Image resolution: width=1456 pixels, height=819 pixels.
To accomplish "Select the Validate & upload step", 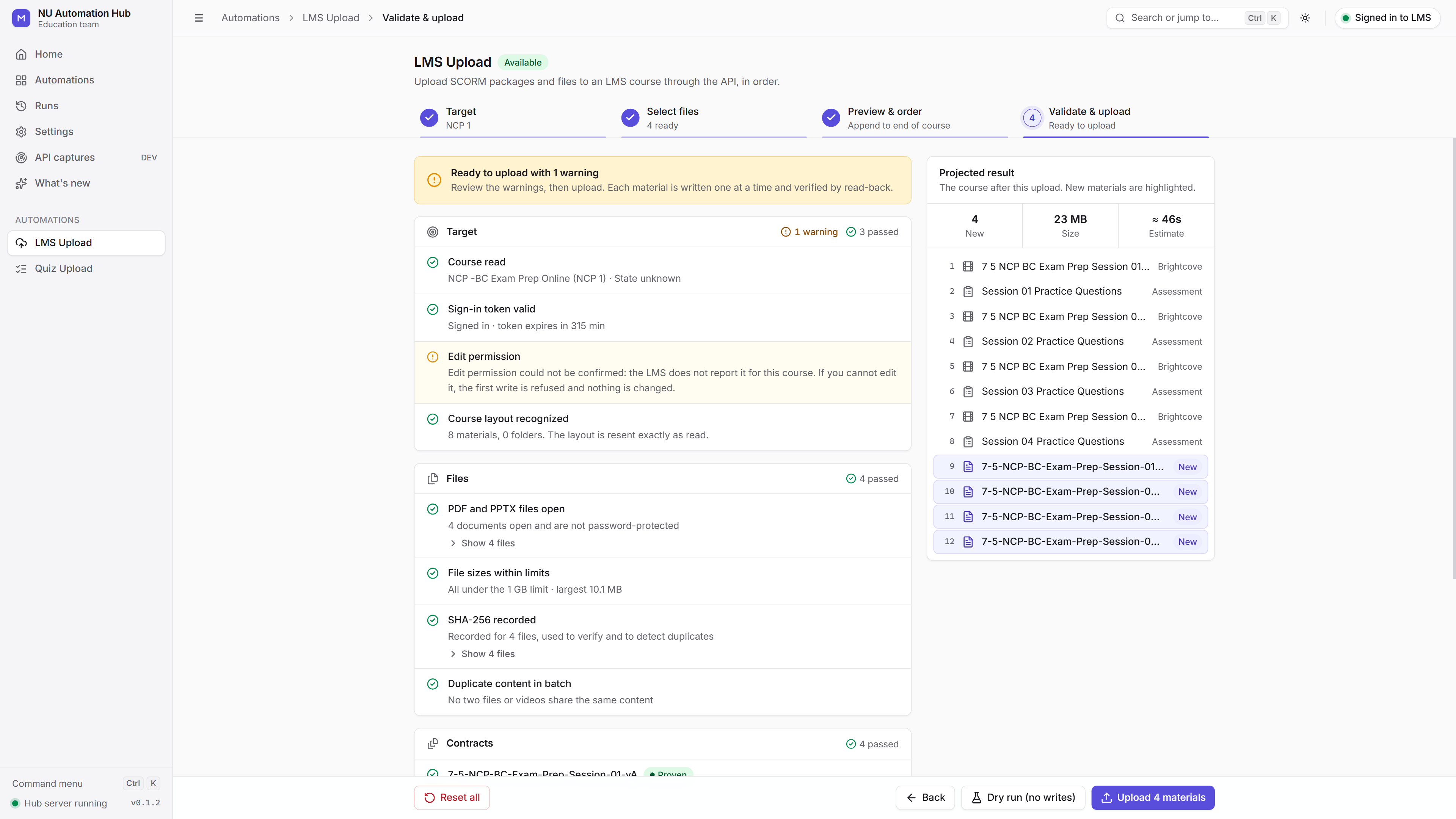I will [1115, 119].
